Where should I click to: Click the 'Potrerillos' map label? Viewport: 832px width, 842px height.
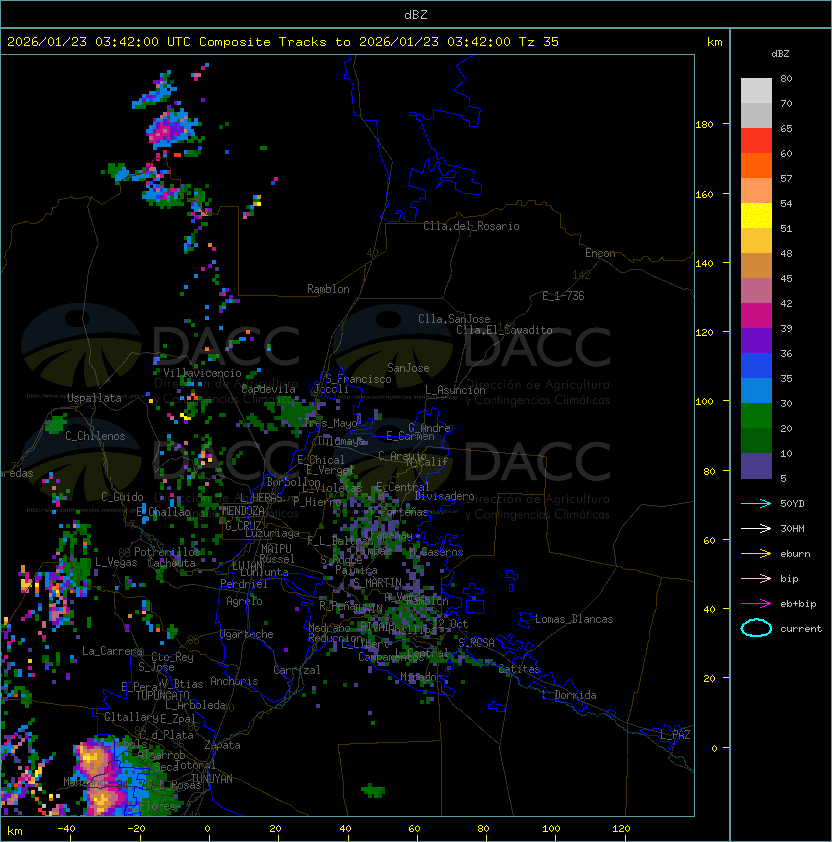(x=167, y=552)
